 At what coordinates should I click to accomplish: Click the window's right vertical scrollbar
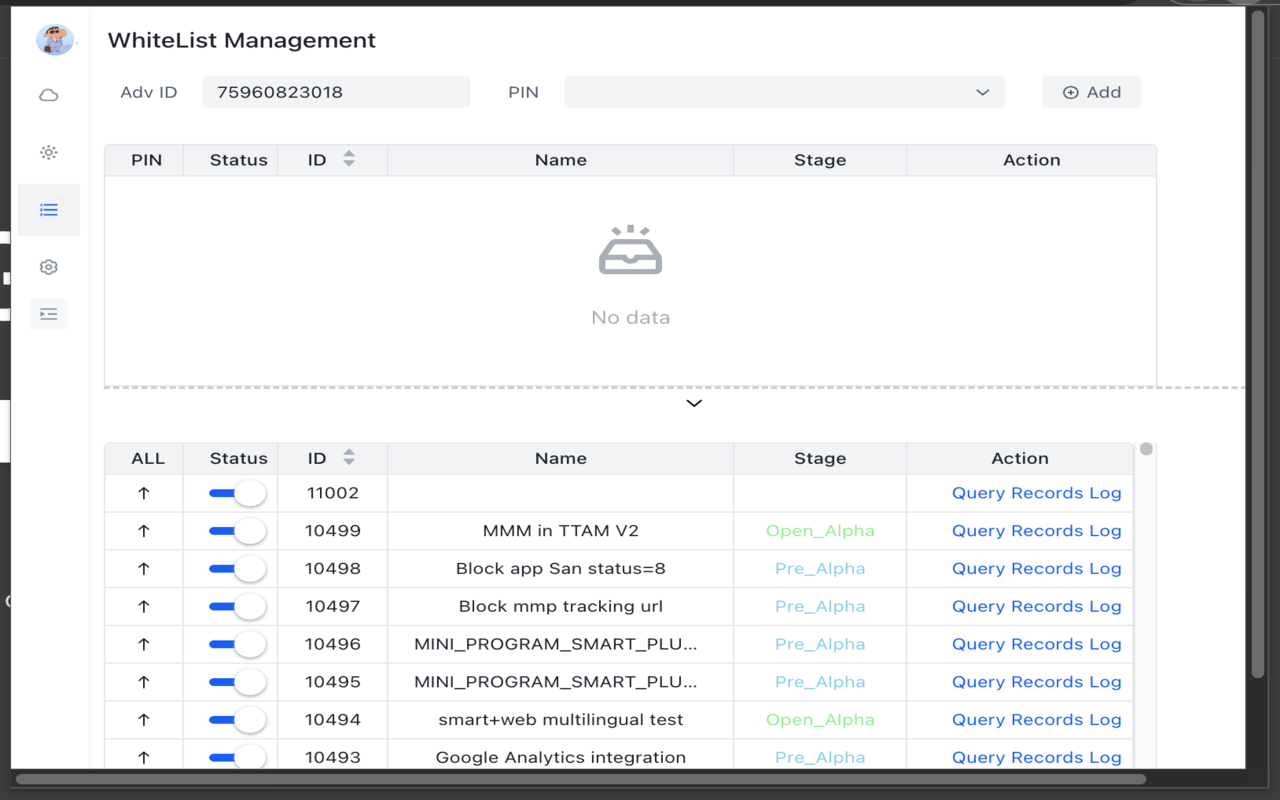(1258, 344)
